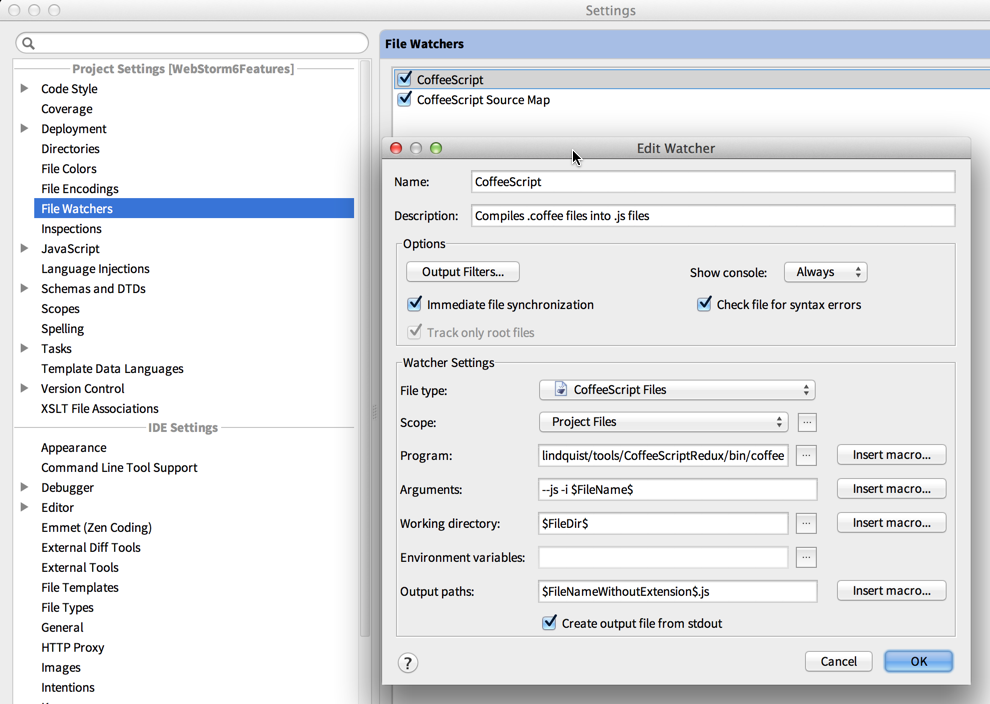Viewport: 990px width, 704px height.
Task: Open the File type dropdown
Action: tap(677, 390)
